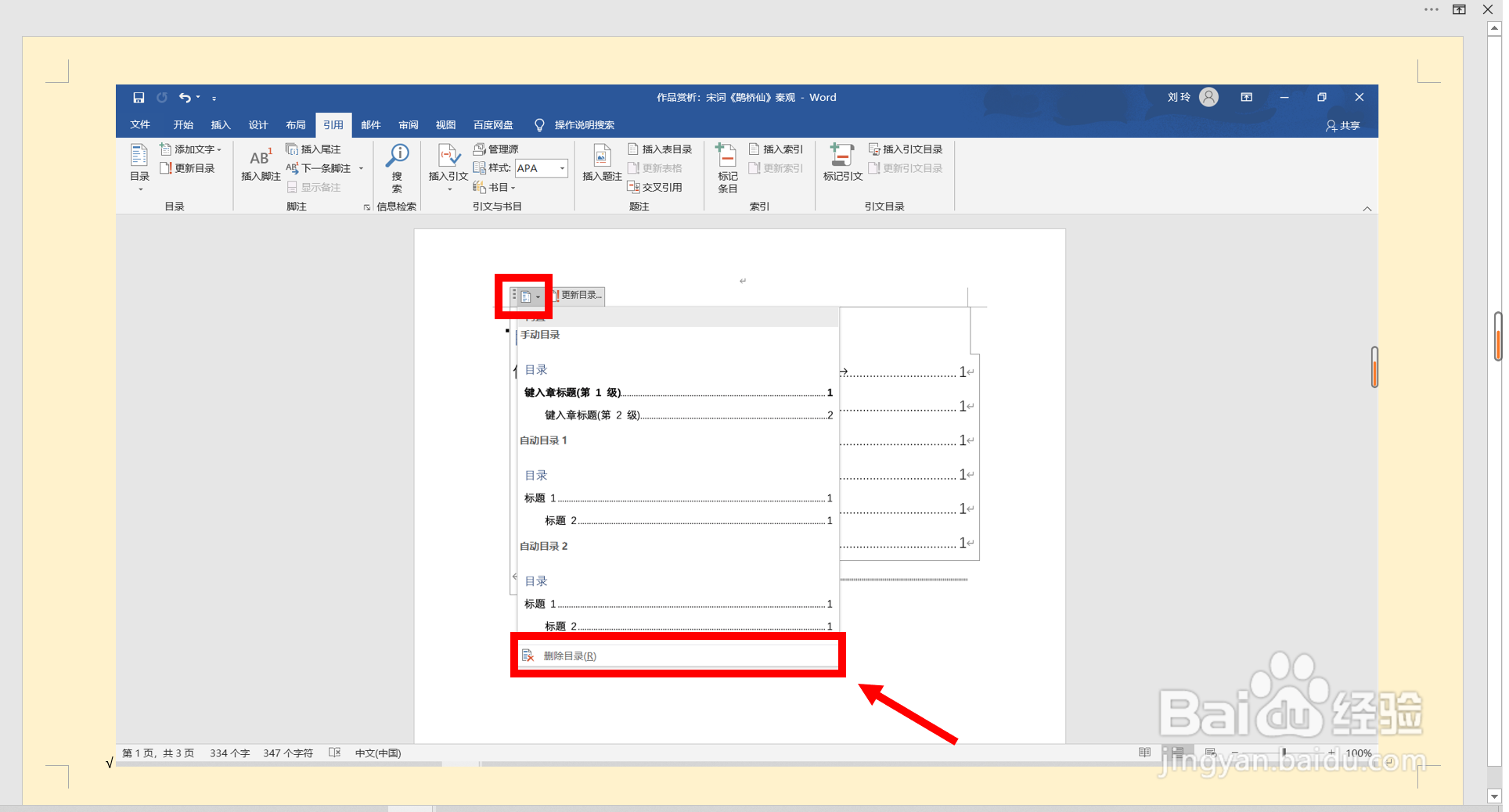This screenshot has width=1509, height=812.
Task: Click the 共享 share button
Action: 1343,125
